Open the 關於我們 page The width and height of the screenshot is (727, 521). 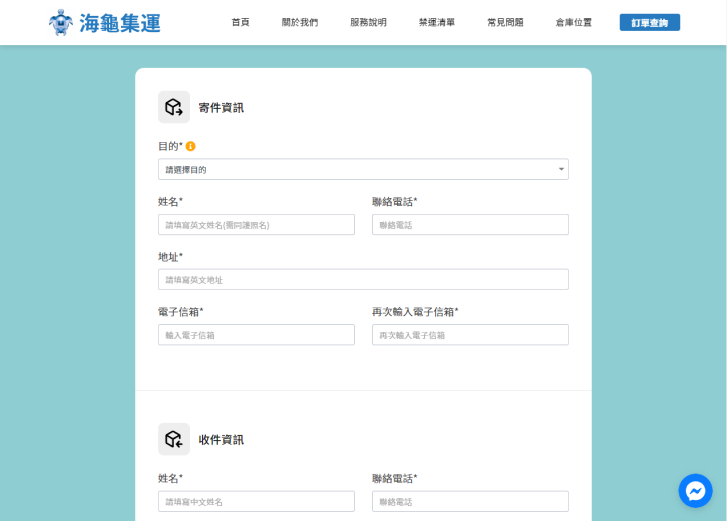pyautogui.click(x=300, y=22)
